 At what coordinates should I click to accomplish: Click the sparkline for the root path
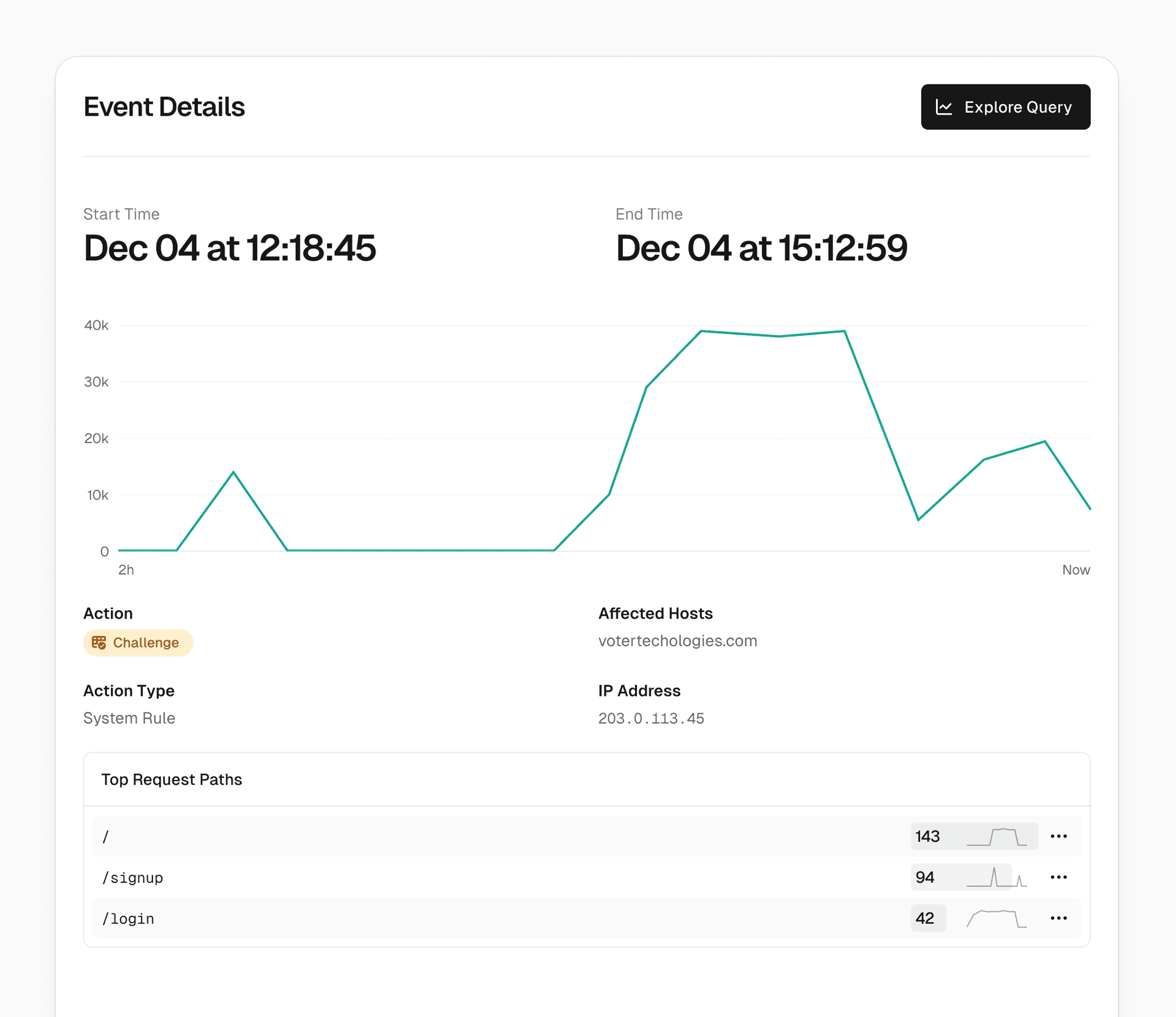click(997, 837)
